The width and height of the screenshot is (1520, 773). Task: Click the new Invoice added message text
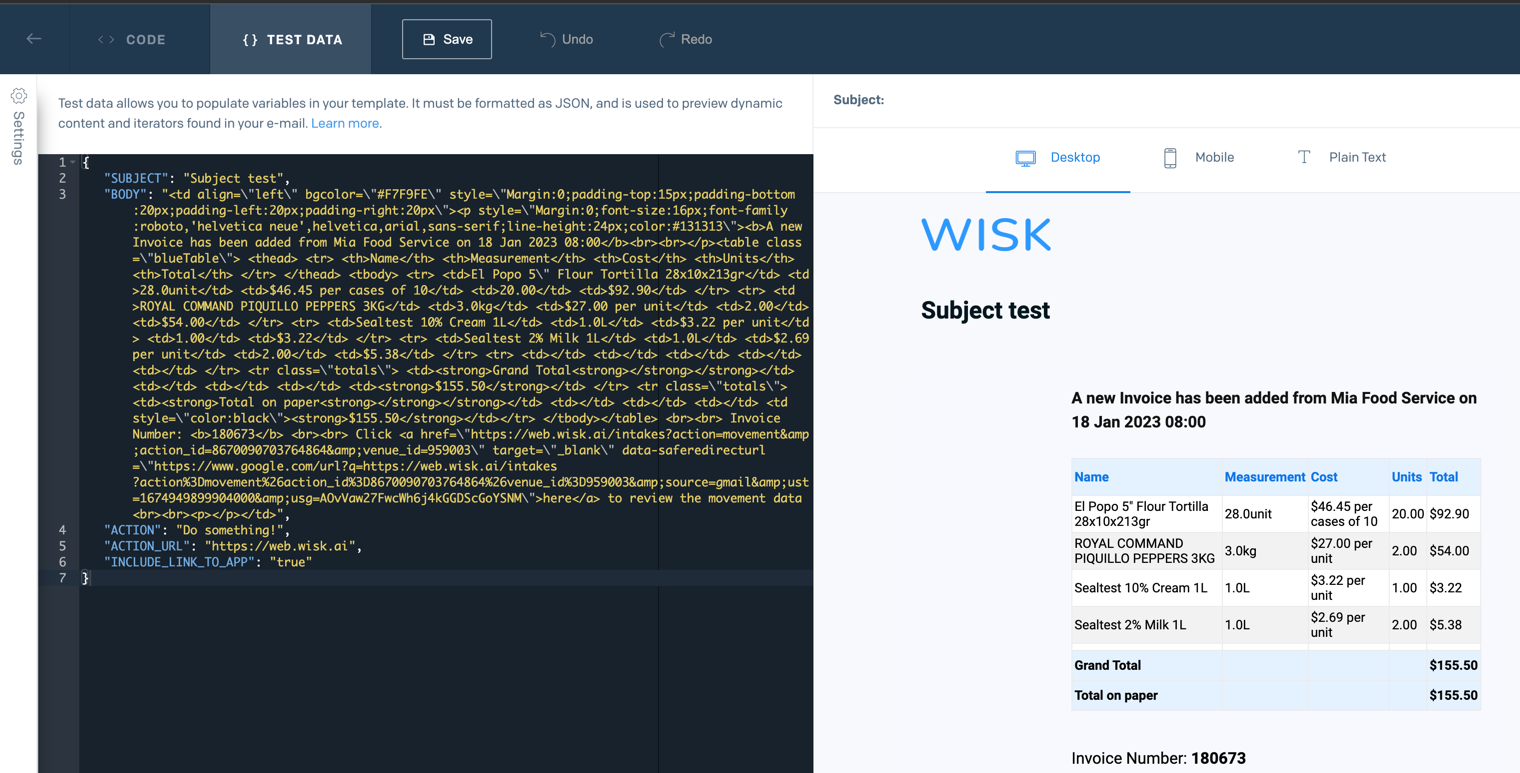click(1274, 410)
